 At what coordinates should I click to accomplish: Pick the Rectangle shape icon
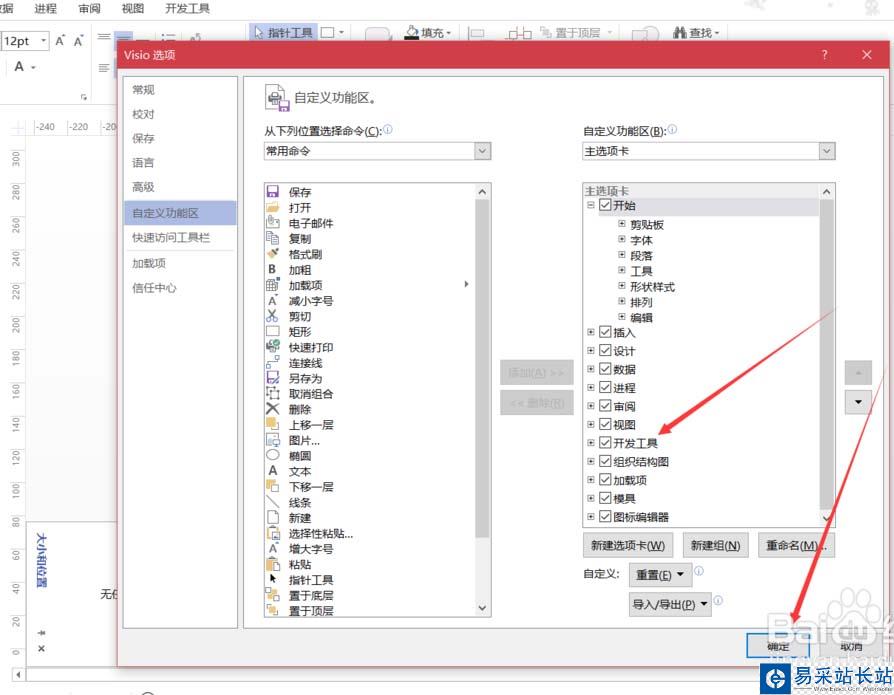[x=273, y=331]
